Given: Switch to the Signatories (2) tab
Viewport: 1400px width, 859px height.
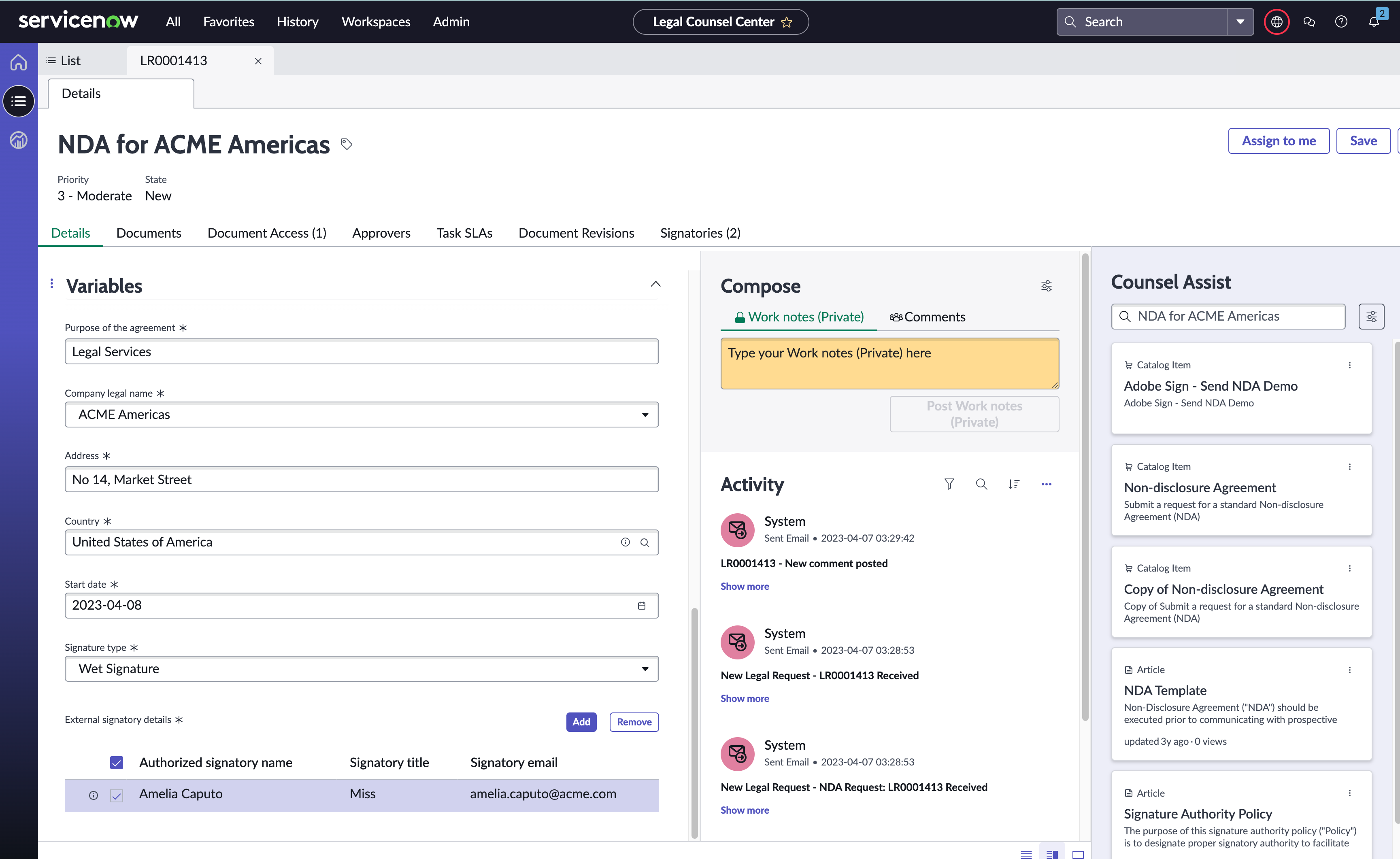Looking at the screenshot, I should point(700,233).
